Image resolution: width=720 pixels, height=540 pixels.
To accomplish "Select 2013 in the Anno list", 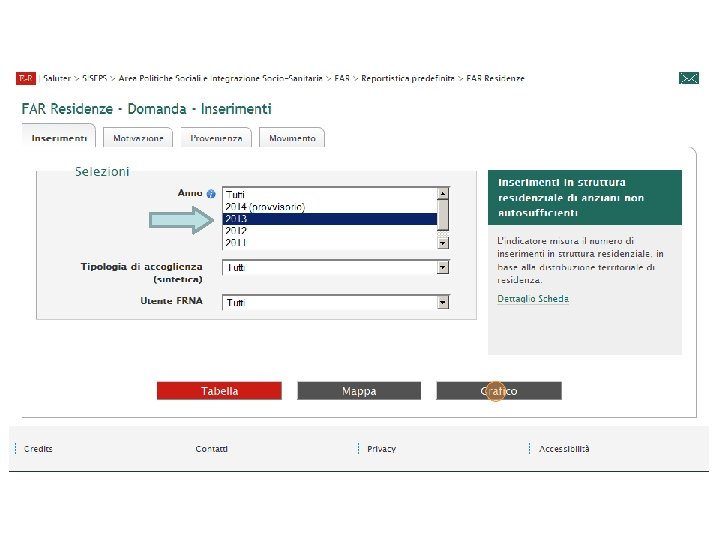I will tap(330, 219).
